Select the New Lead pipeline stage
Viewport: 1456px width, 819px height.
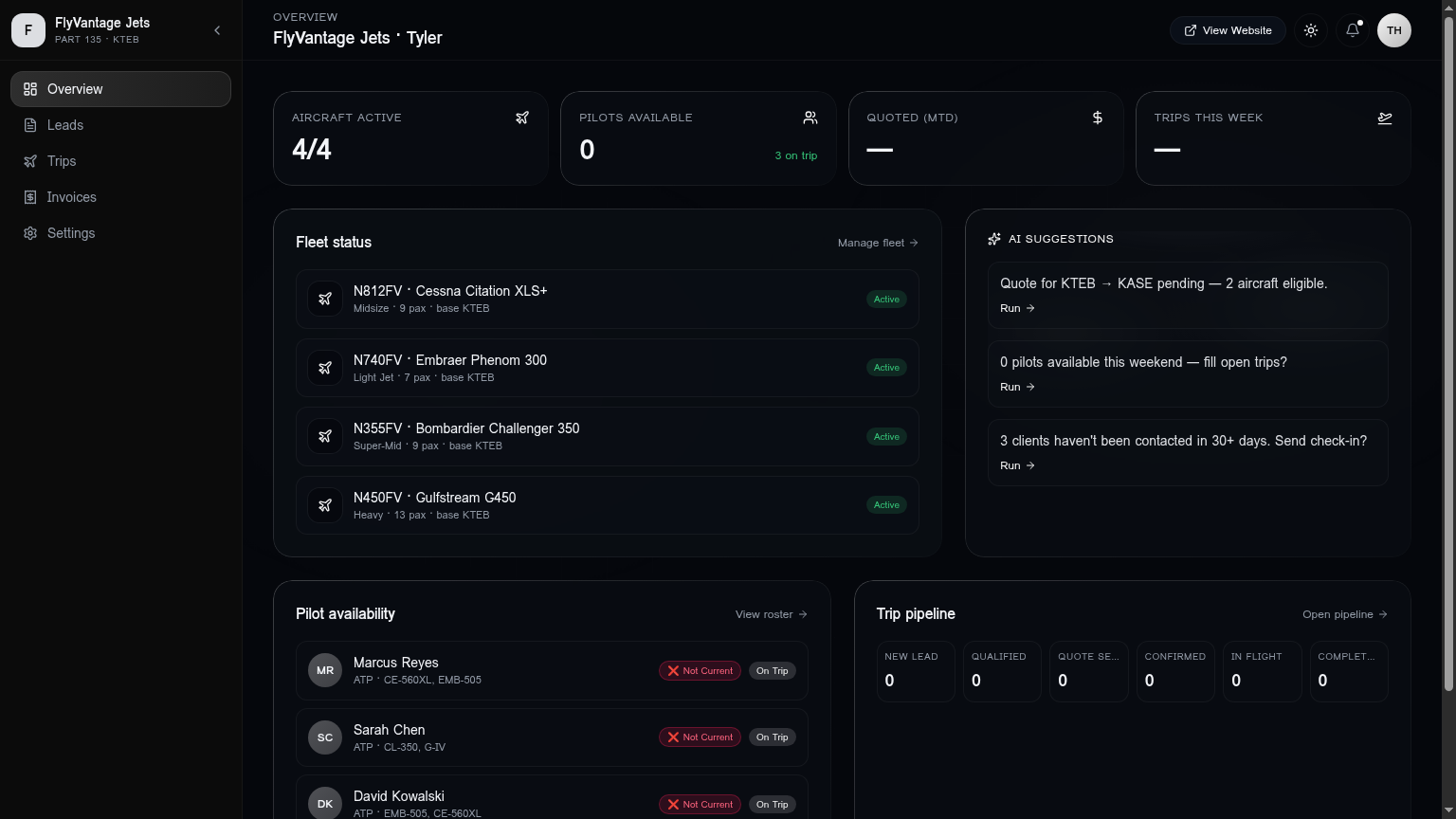(x=916, y=672)
